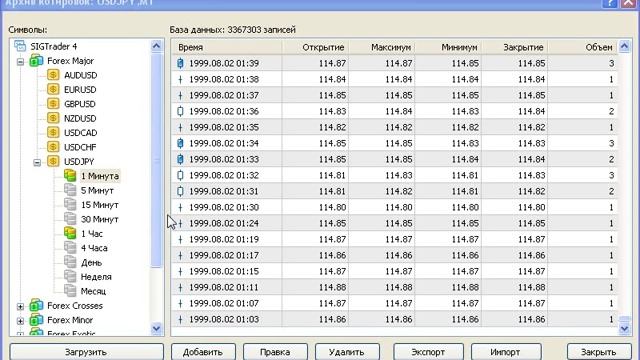Expand the Forex Crosses tree node
Screen dimensions: 640x360
pos(20,306)
